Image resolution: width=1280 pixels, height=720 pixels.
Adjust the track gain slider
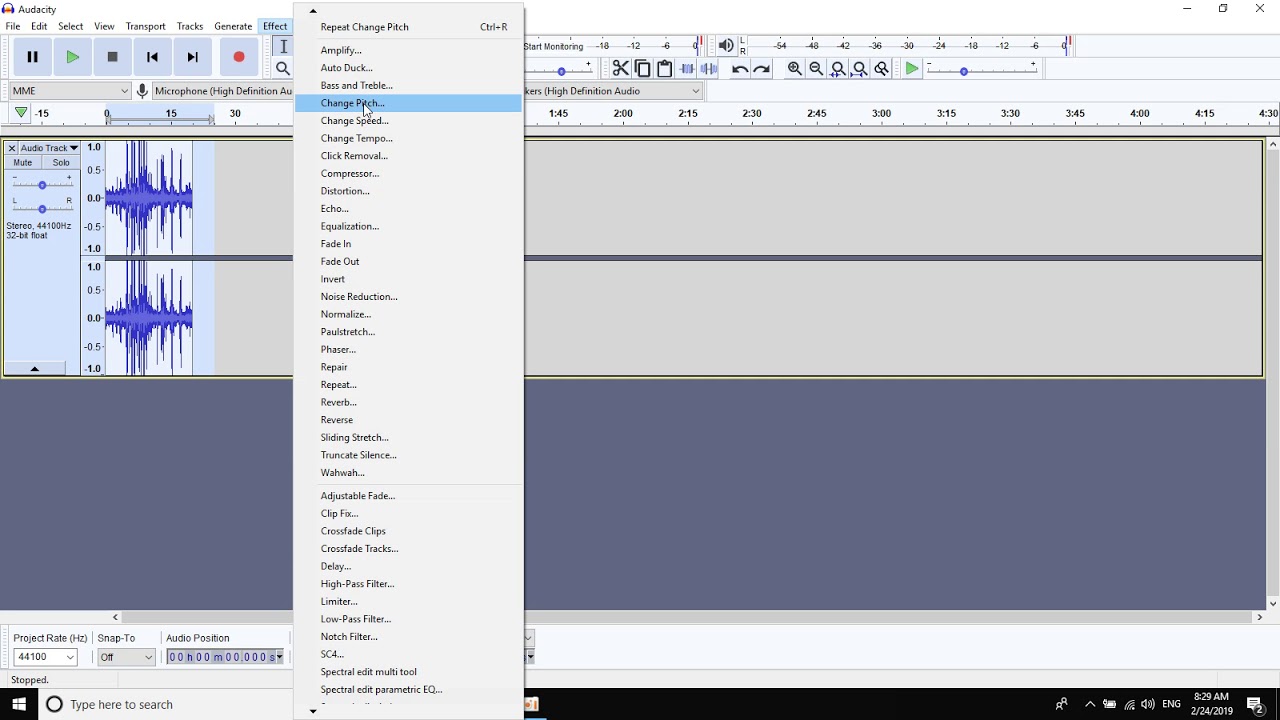(x=42, y=184)
